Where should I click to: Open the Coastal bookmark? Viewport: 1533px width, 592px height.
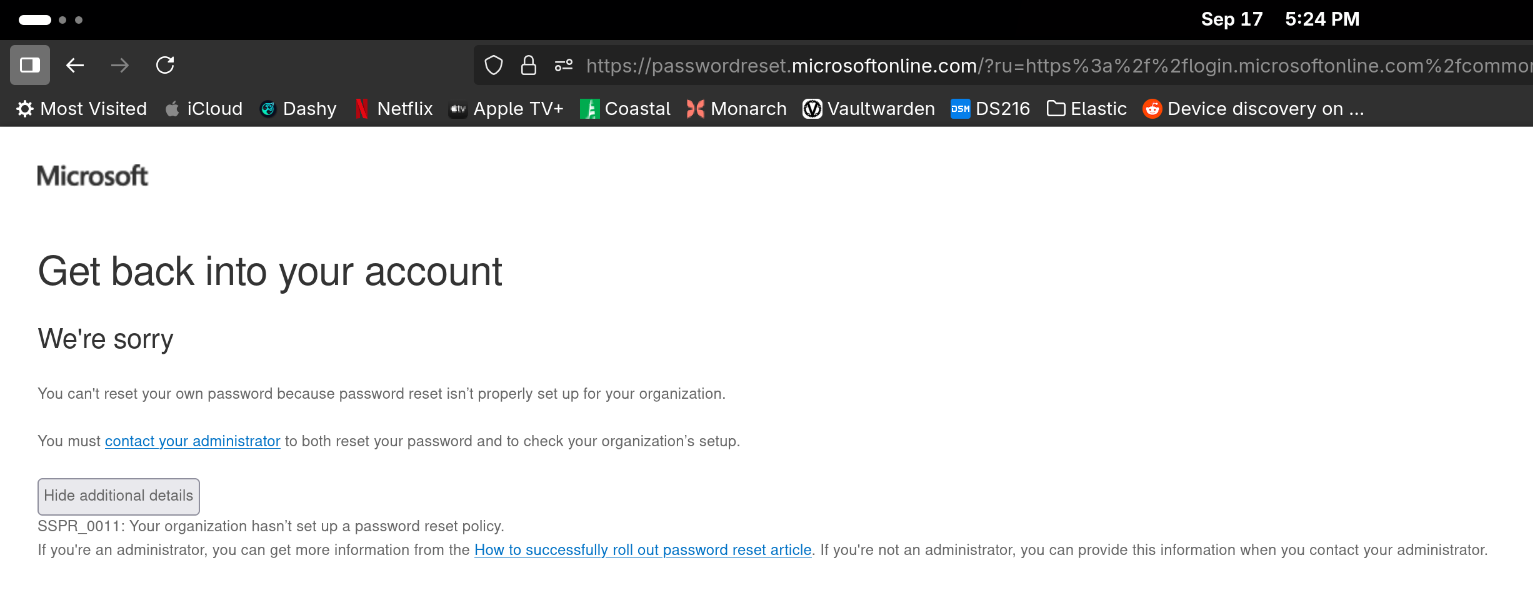625,109
